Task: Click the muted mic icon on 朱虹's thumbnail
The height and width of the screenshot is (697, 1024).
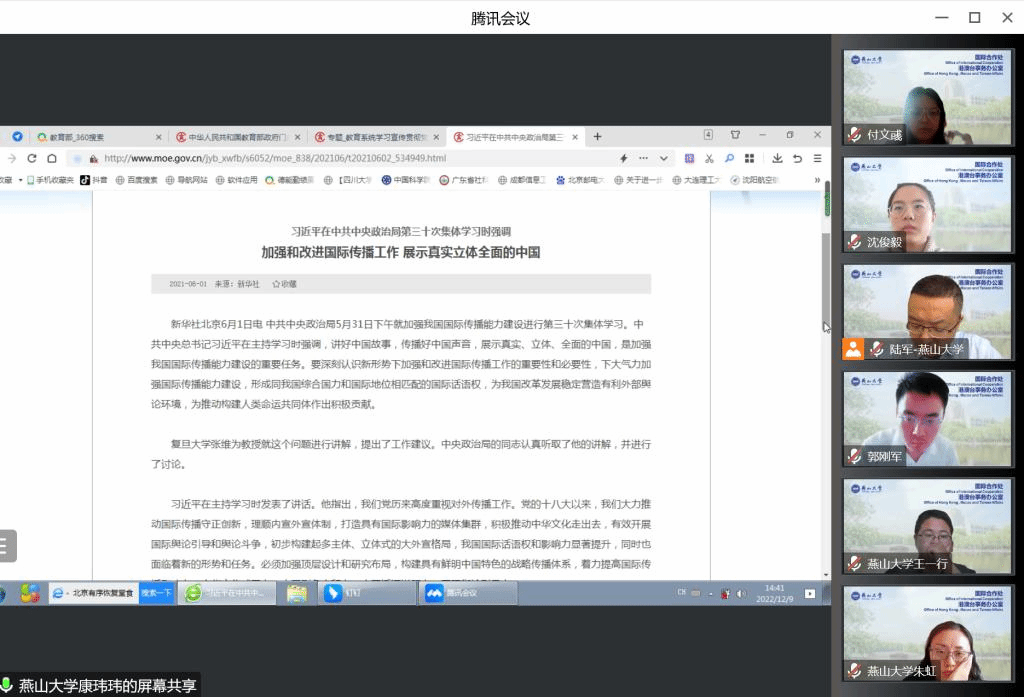Action: tap(854, 670)
